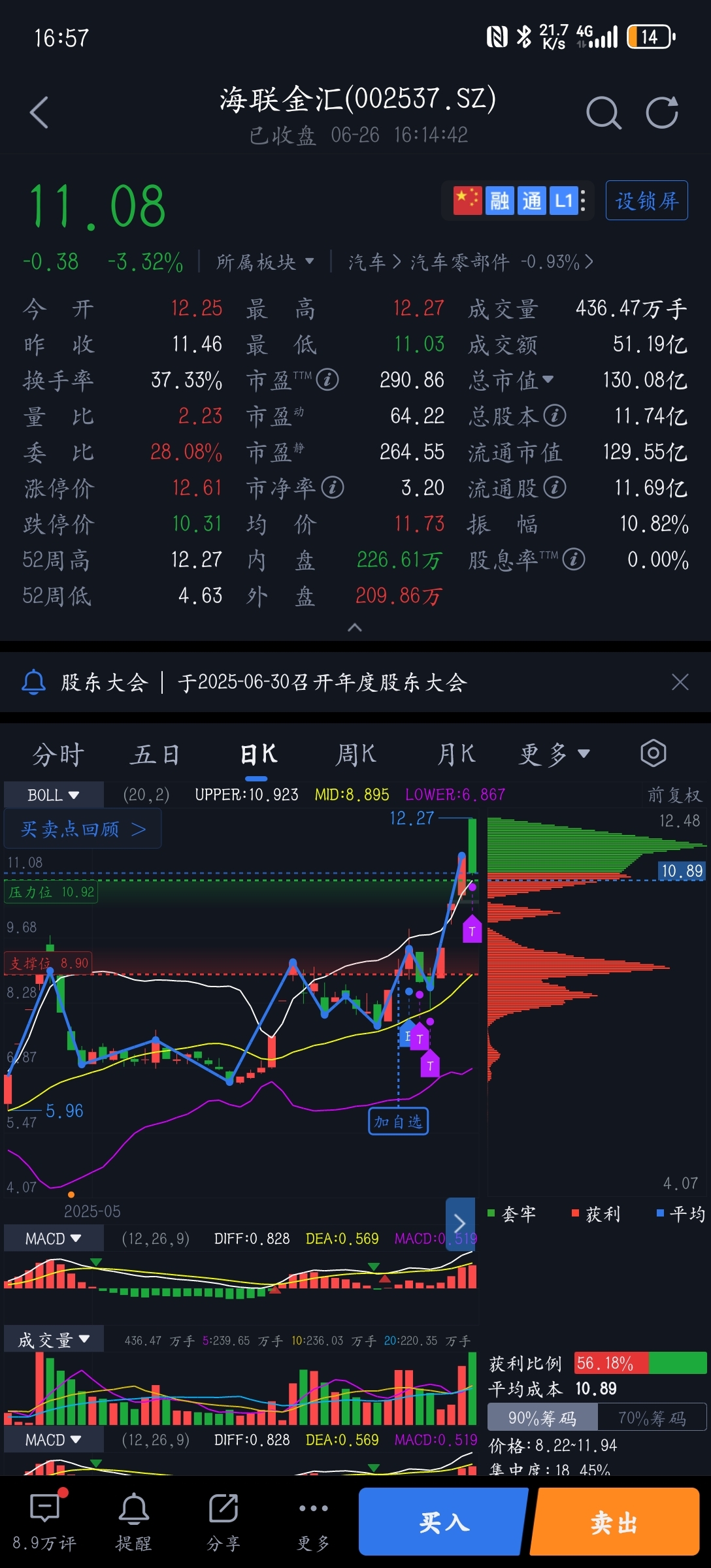Open info icon next to 股息率TTM
This screenshot has width=711, height=1568.
coord(574,559)
